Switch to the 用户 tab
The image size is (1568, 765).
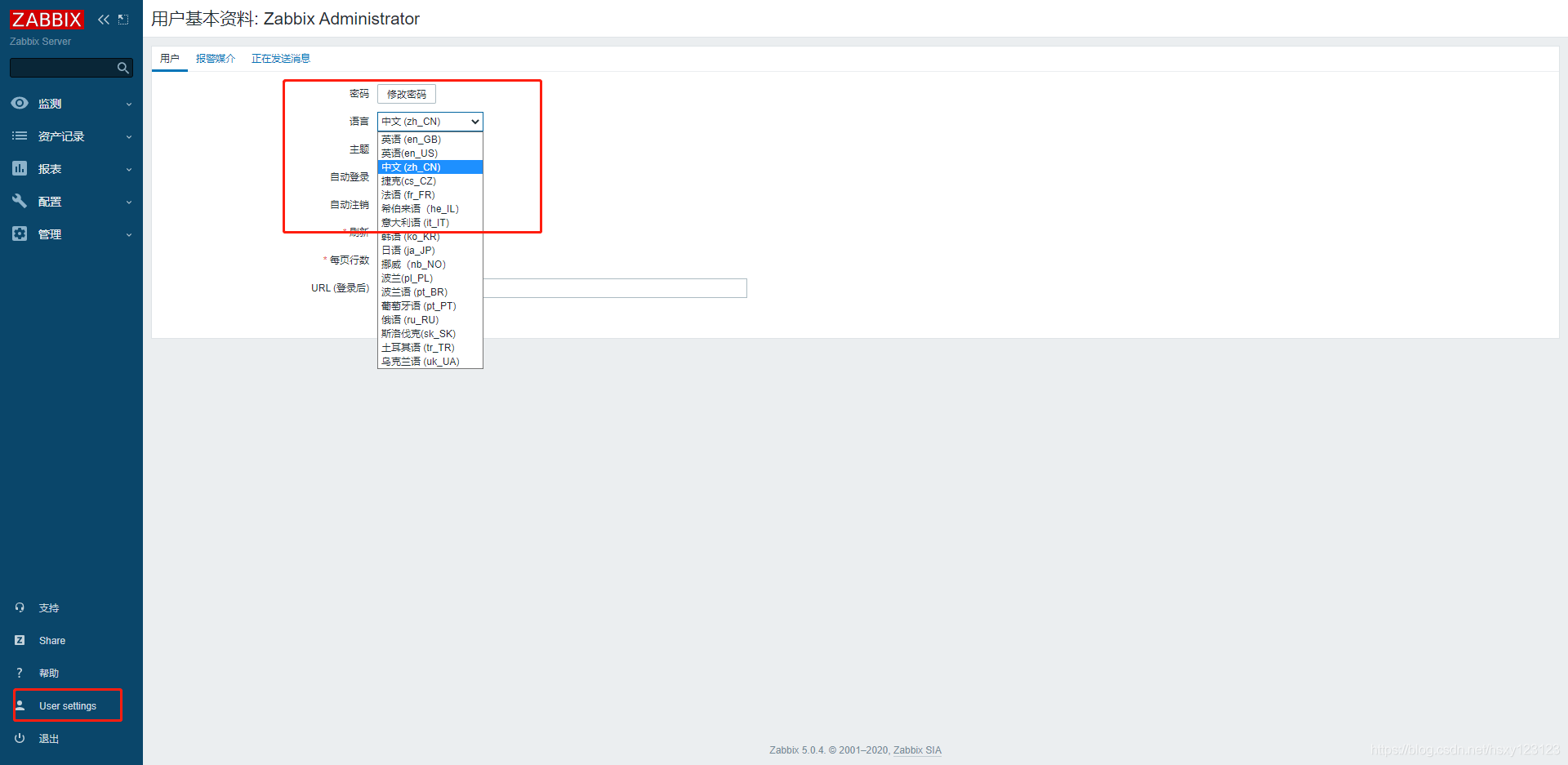(x=170, y=59)
